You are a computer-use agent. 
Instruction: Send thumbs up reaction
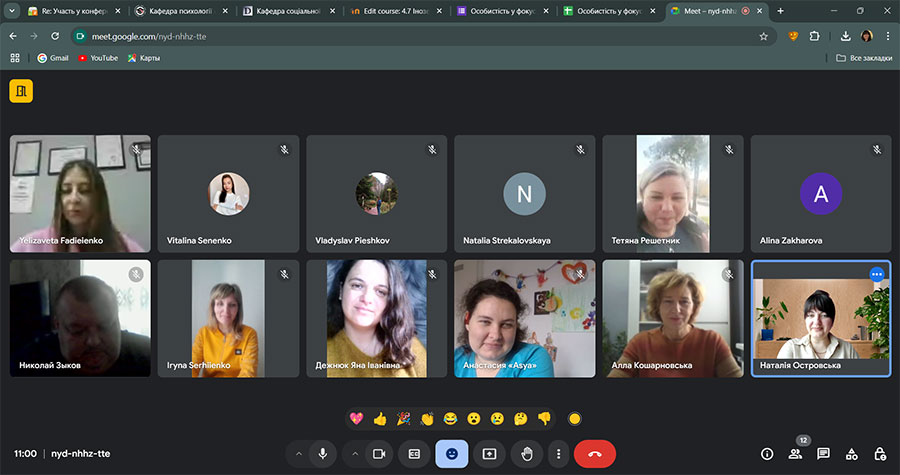coord(380,419)
